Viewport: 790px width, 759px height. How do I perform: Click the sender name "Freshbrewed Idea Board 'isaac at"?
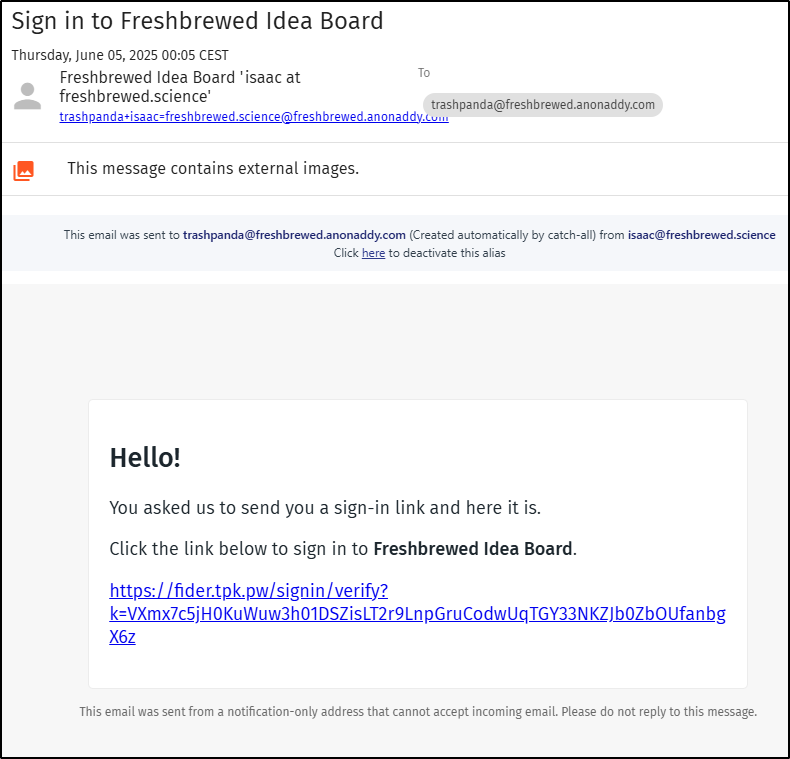coord(180,78)
